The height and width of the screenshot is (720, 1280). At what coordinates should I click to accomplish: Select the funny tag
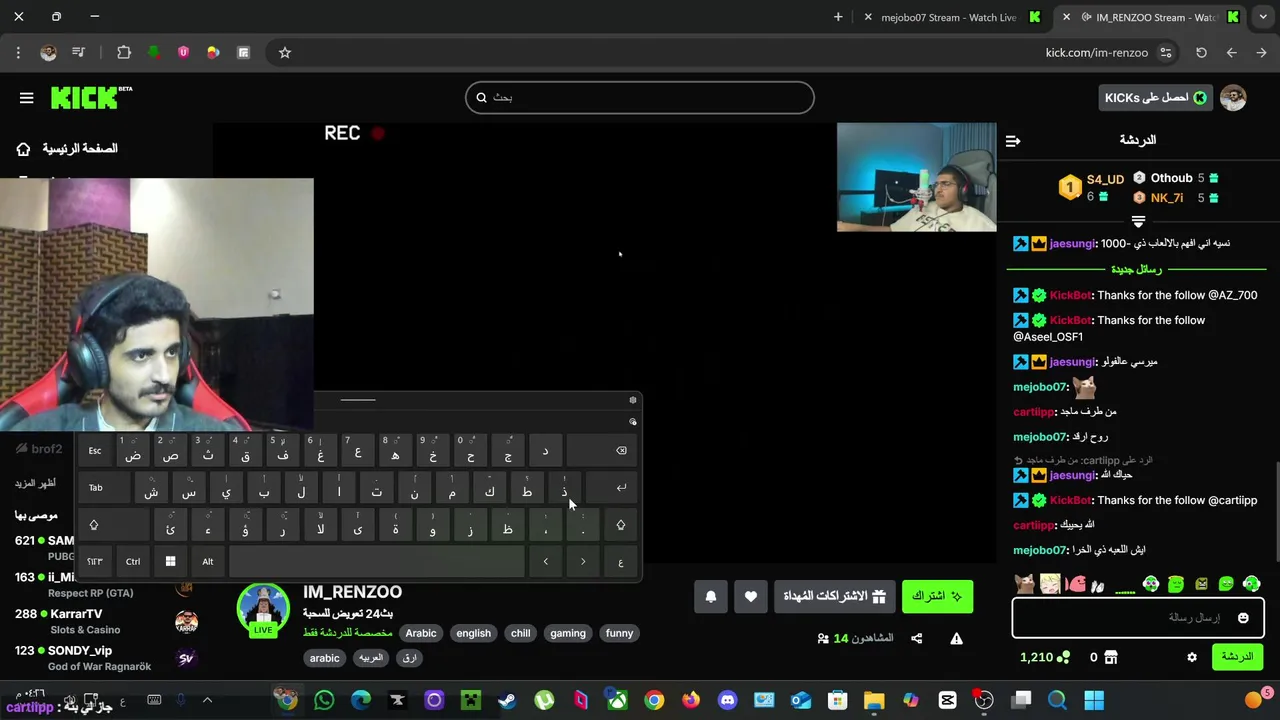pyautogui.click(x=619, y=633)
